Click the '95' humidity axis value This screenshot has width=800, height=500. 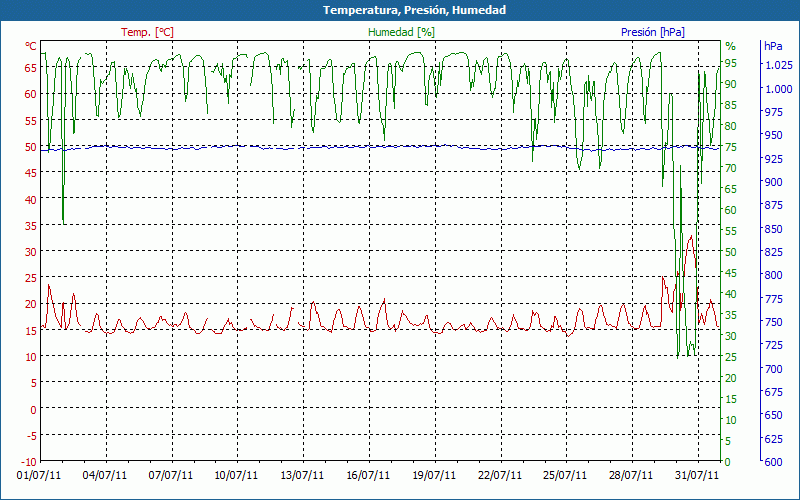pyautogui.click(x=731, y=63)
